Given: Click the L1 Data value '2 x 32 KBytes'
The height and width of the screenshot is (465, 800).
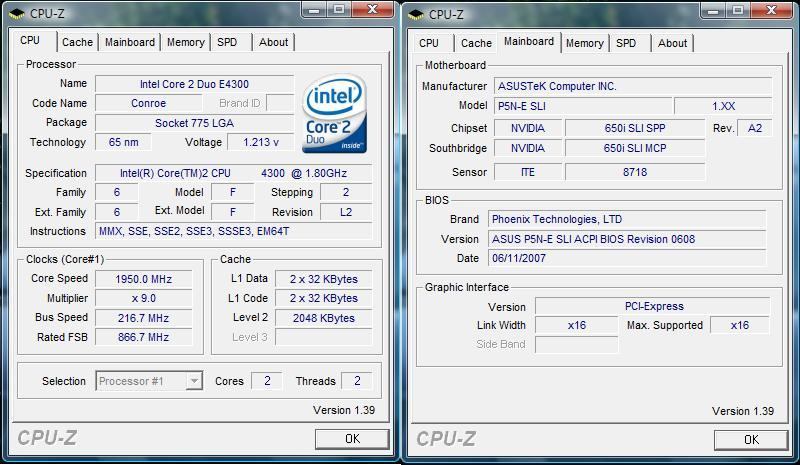Looking at the screenshot, I should (323, 279).
